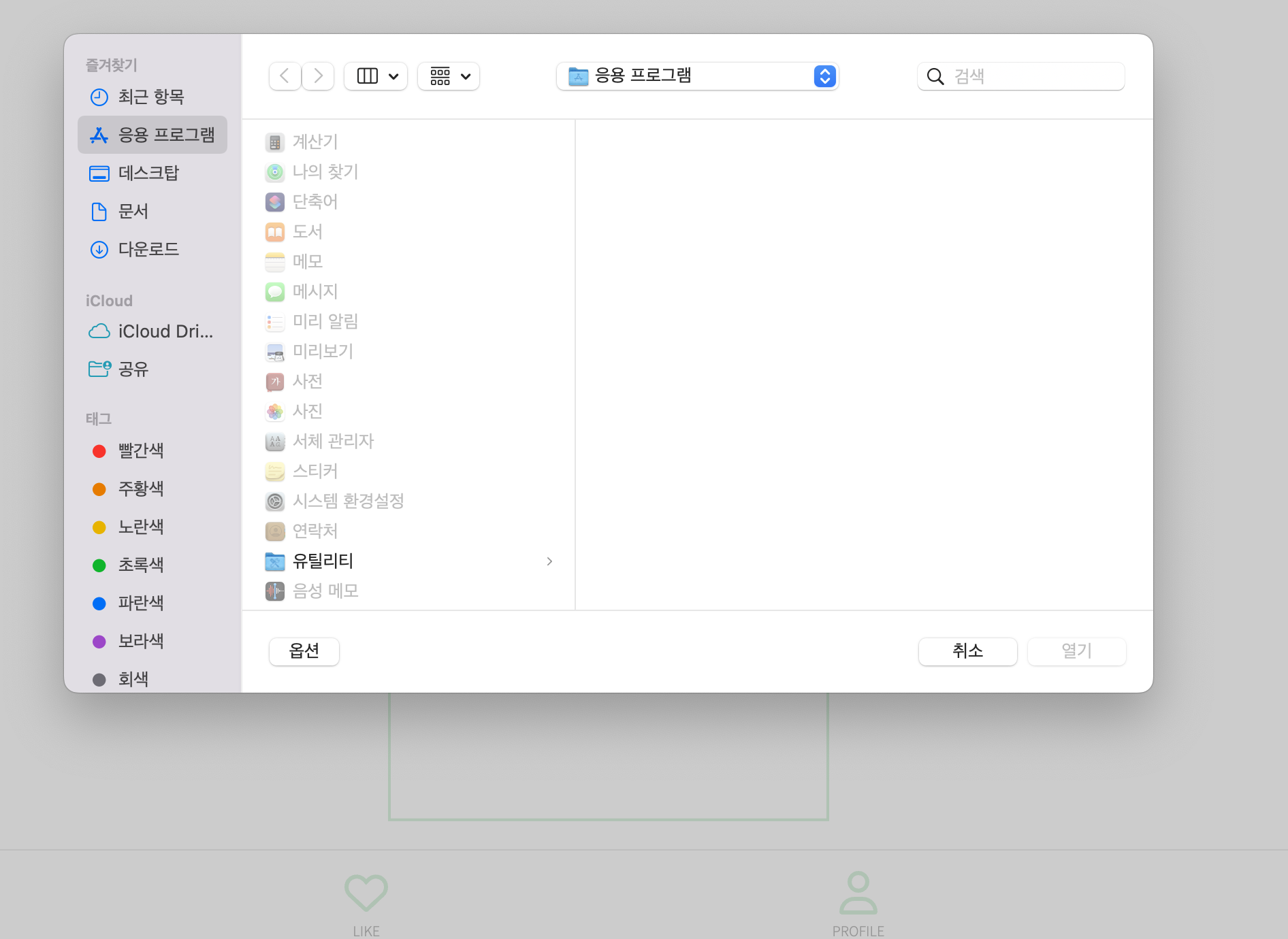
Task: Select the 서체 관리자 row text
Action: pyautogui.click(x=334, y=441)
